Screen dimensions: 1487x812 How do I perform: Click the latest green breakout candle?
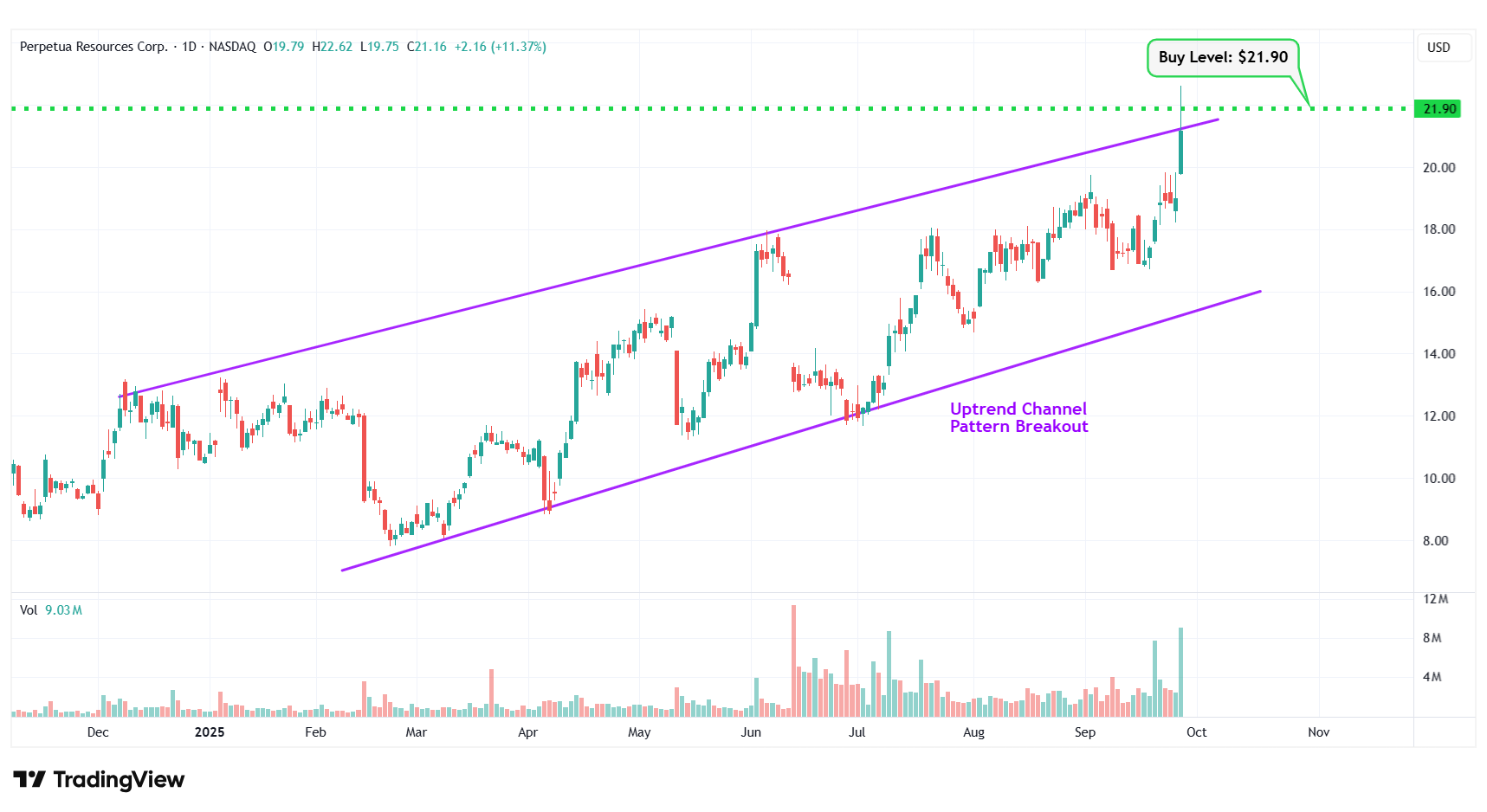[x=1180, y=151]
